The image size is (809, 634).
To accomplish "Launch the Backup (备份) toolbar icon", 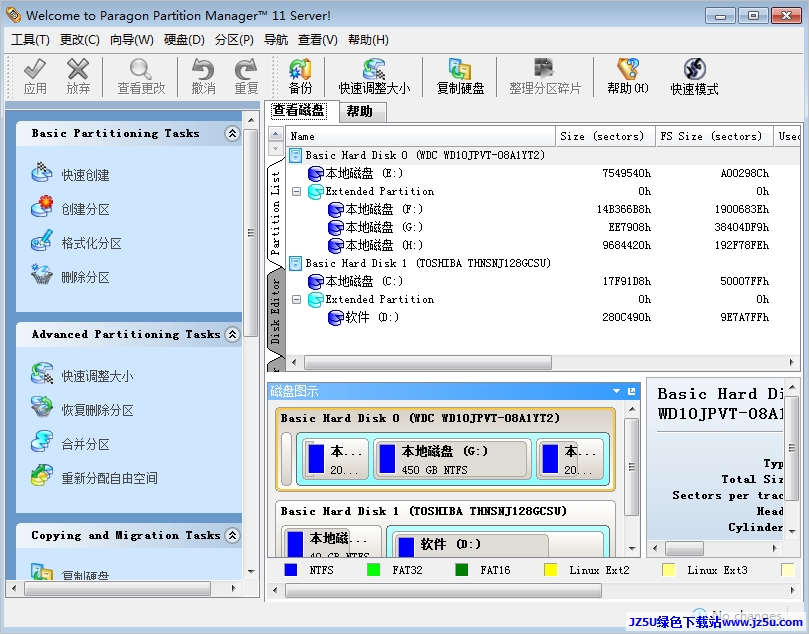I will point(300,70).
